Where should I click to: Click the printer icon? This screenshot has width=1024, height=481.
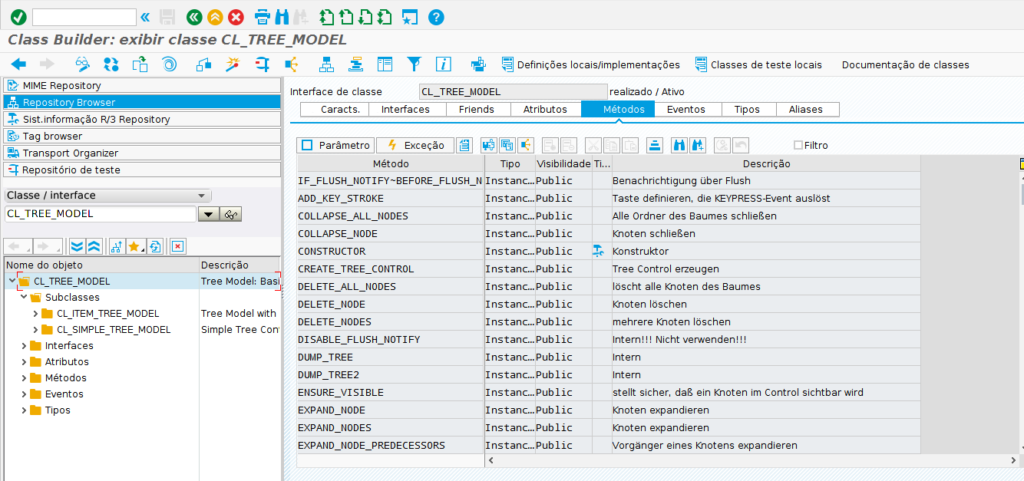coord(262,17)
